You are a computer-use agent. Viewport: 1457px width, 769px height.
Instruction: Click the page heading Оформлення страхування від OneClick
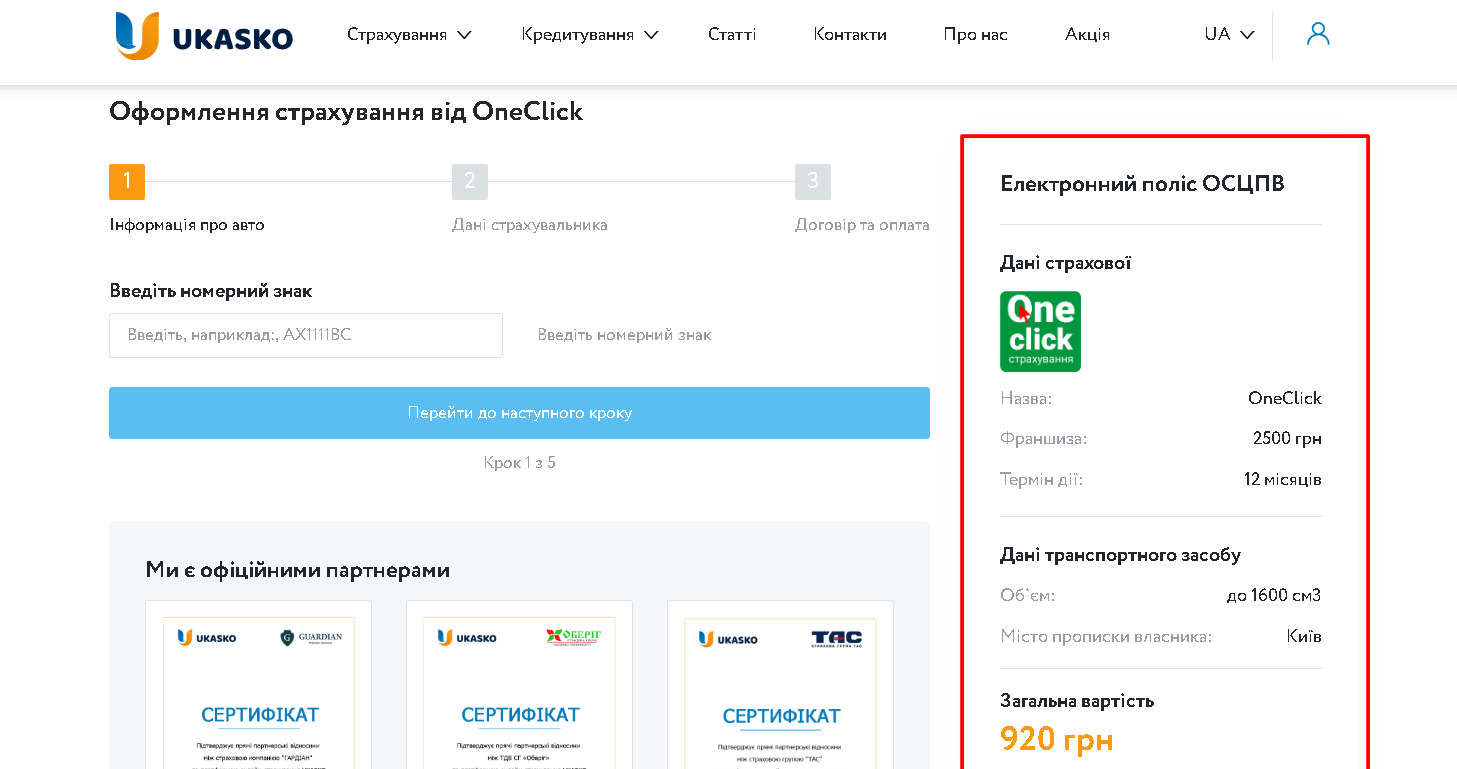(346, 111)
